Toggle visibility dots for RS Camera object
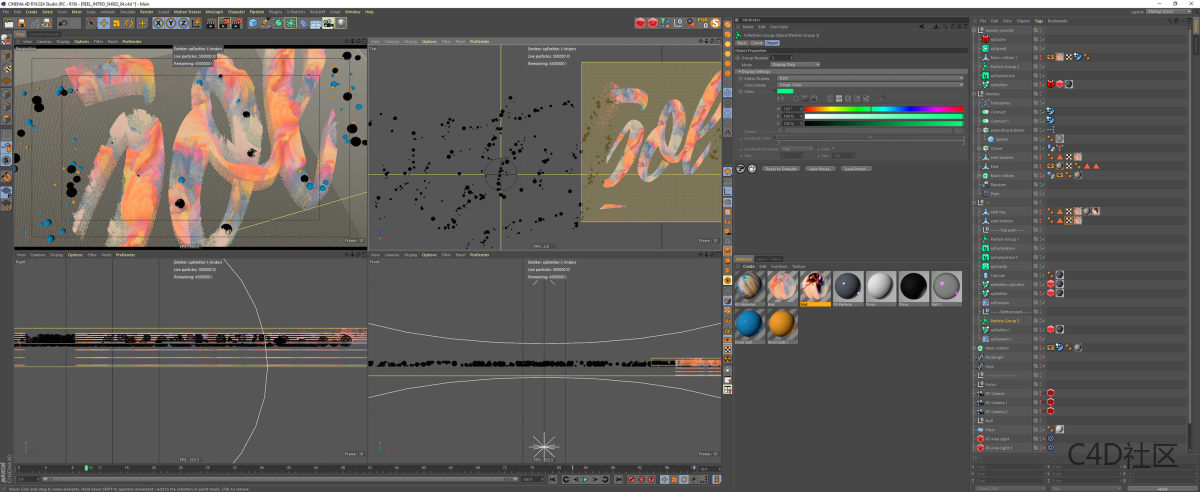This screenshot has width=1200, height=492. click(x=1041, y=393)
